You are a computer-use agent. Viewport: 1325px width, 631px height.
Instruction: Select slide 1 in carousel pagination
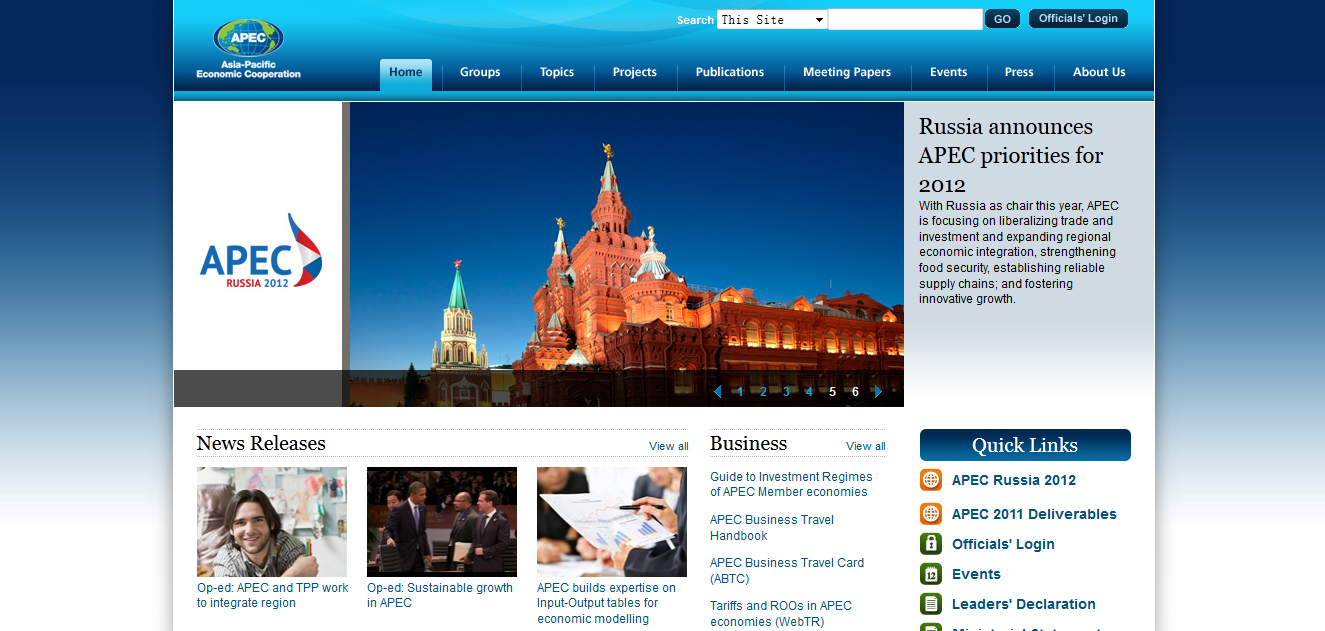coord(740,392)
